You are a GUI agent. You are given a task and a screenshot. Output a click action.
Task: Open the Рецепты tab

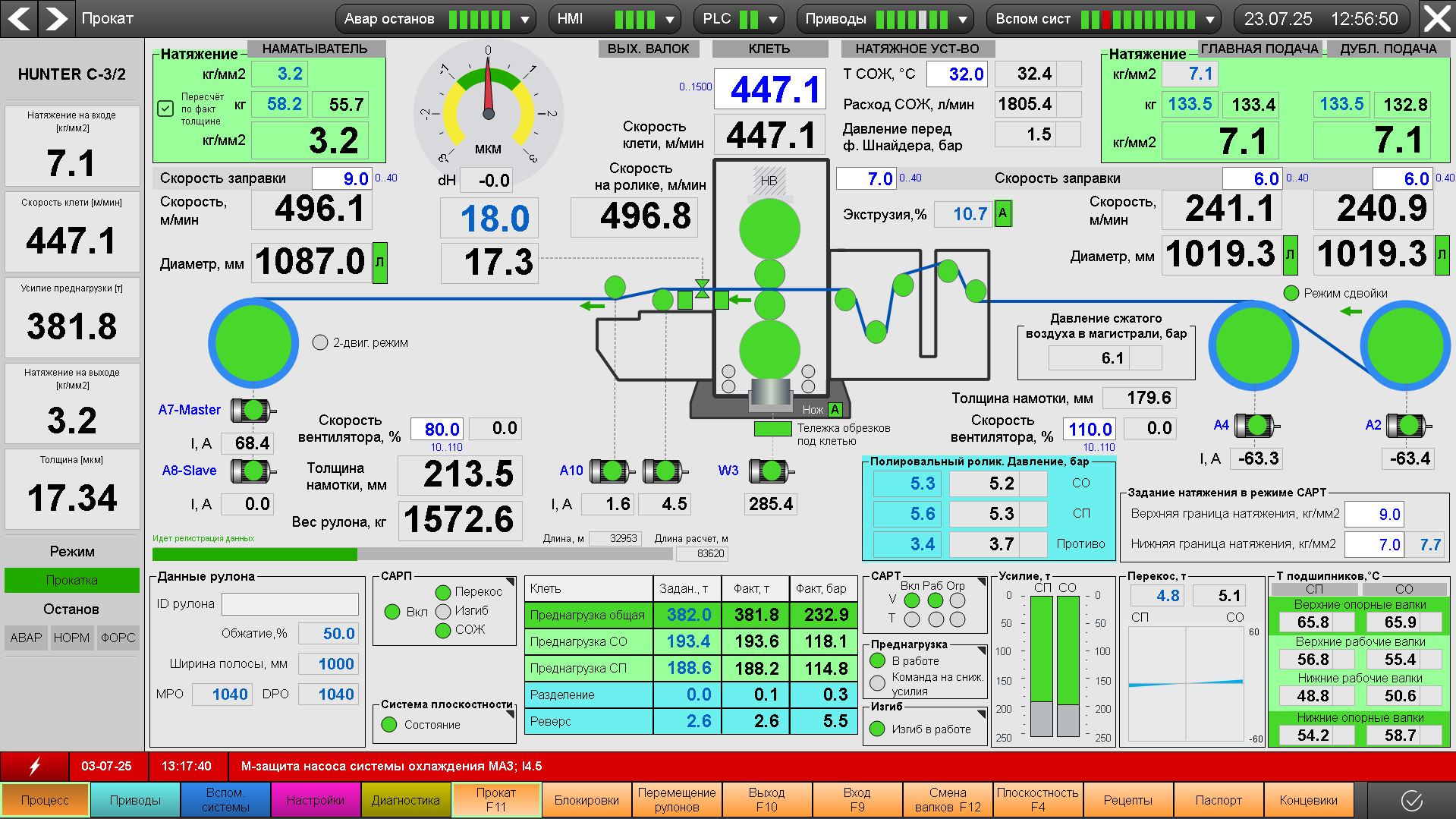point(1127,800)
